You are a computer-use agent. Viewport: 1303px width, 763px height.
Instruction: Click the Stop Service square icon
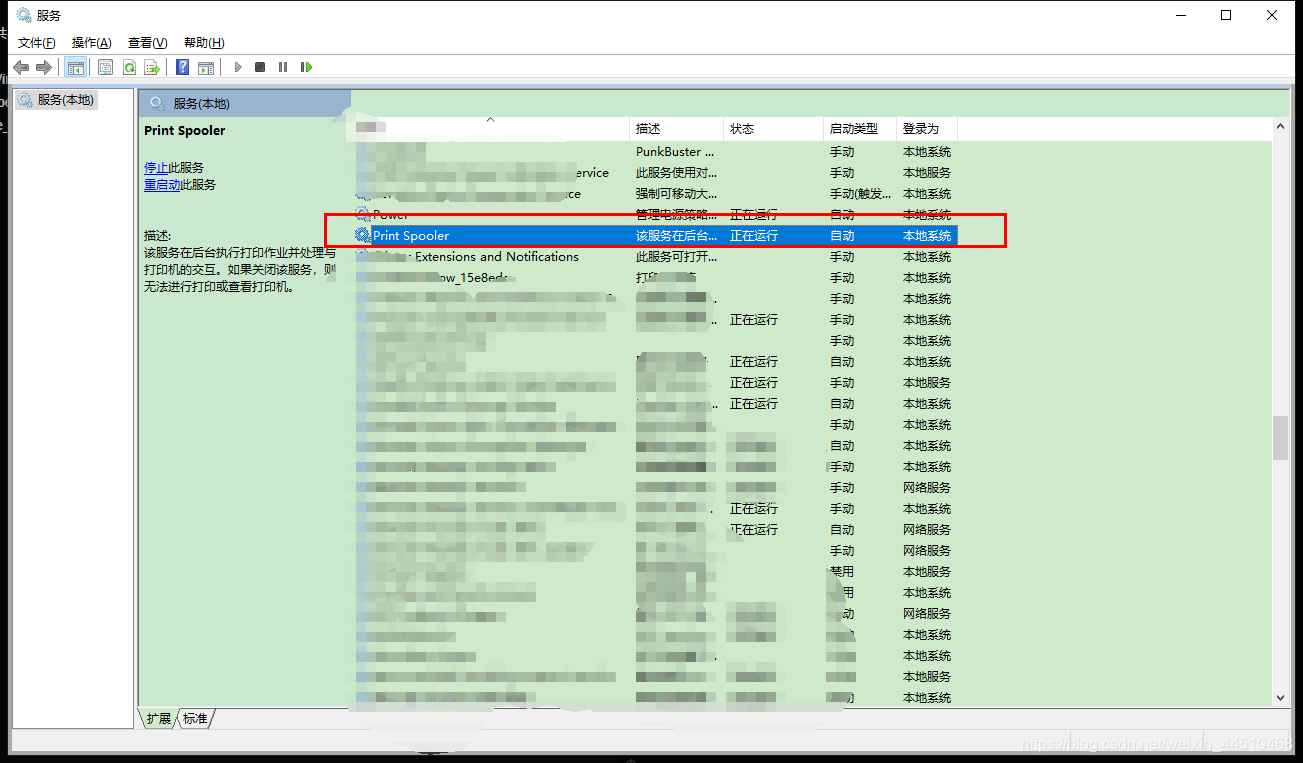tap(260, 67)
